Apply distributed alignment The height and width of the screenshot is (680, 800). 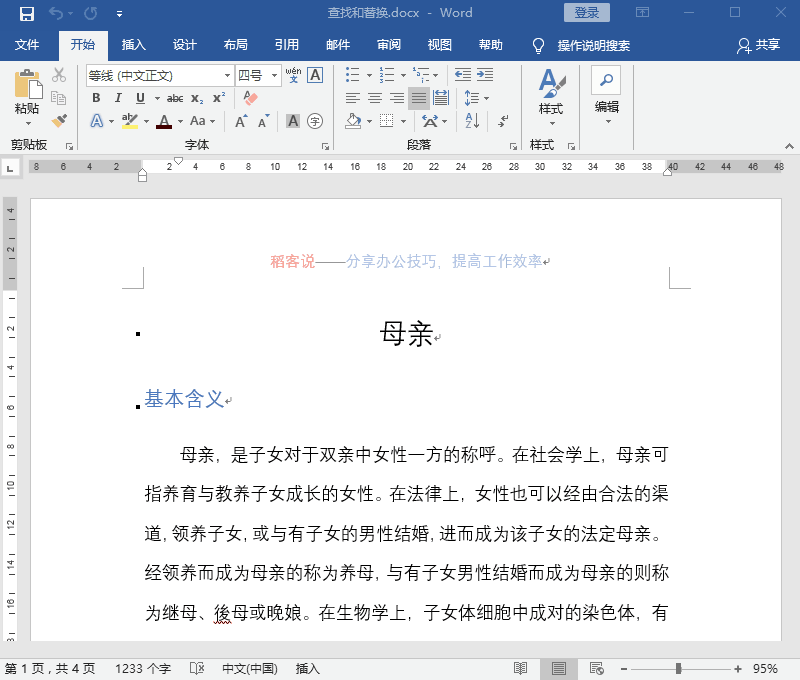tap(441, 98)
